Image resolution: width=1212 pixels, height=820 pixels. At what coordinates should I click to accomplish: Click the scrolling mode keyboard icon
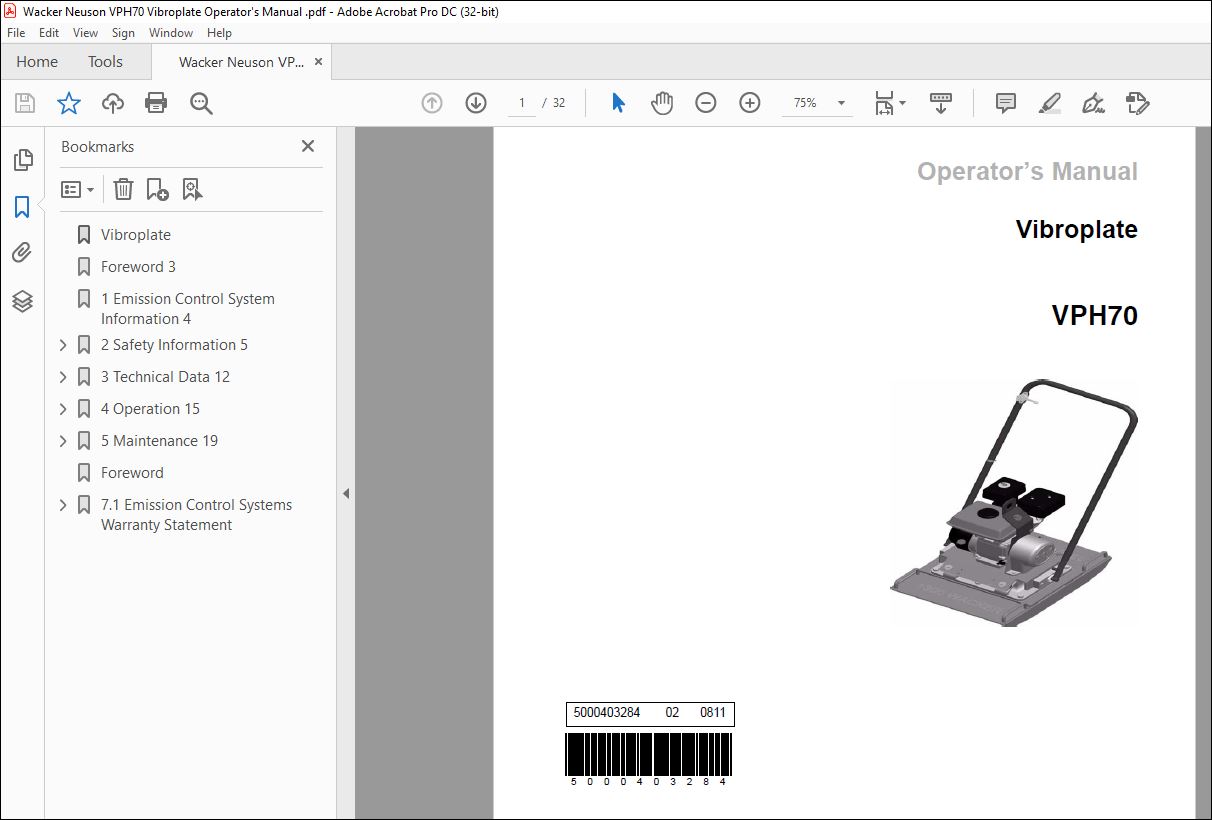coord(941,103)
